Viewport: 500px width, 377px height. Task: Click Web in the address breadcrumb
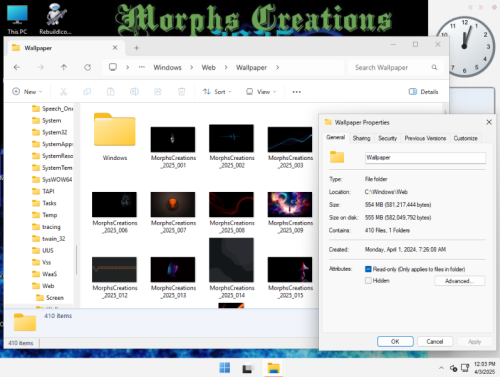tap(209, 68)
